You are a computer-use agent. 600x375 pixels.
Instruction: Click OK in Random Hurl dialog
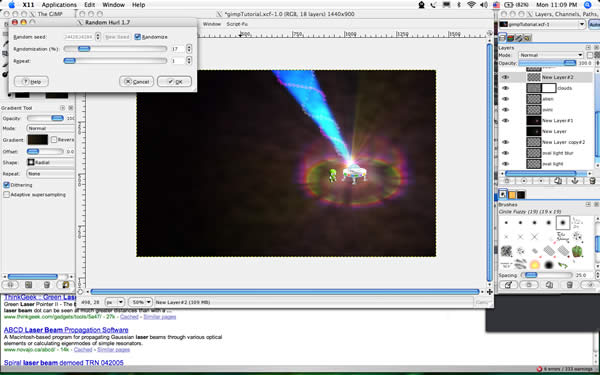point(174,82)
